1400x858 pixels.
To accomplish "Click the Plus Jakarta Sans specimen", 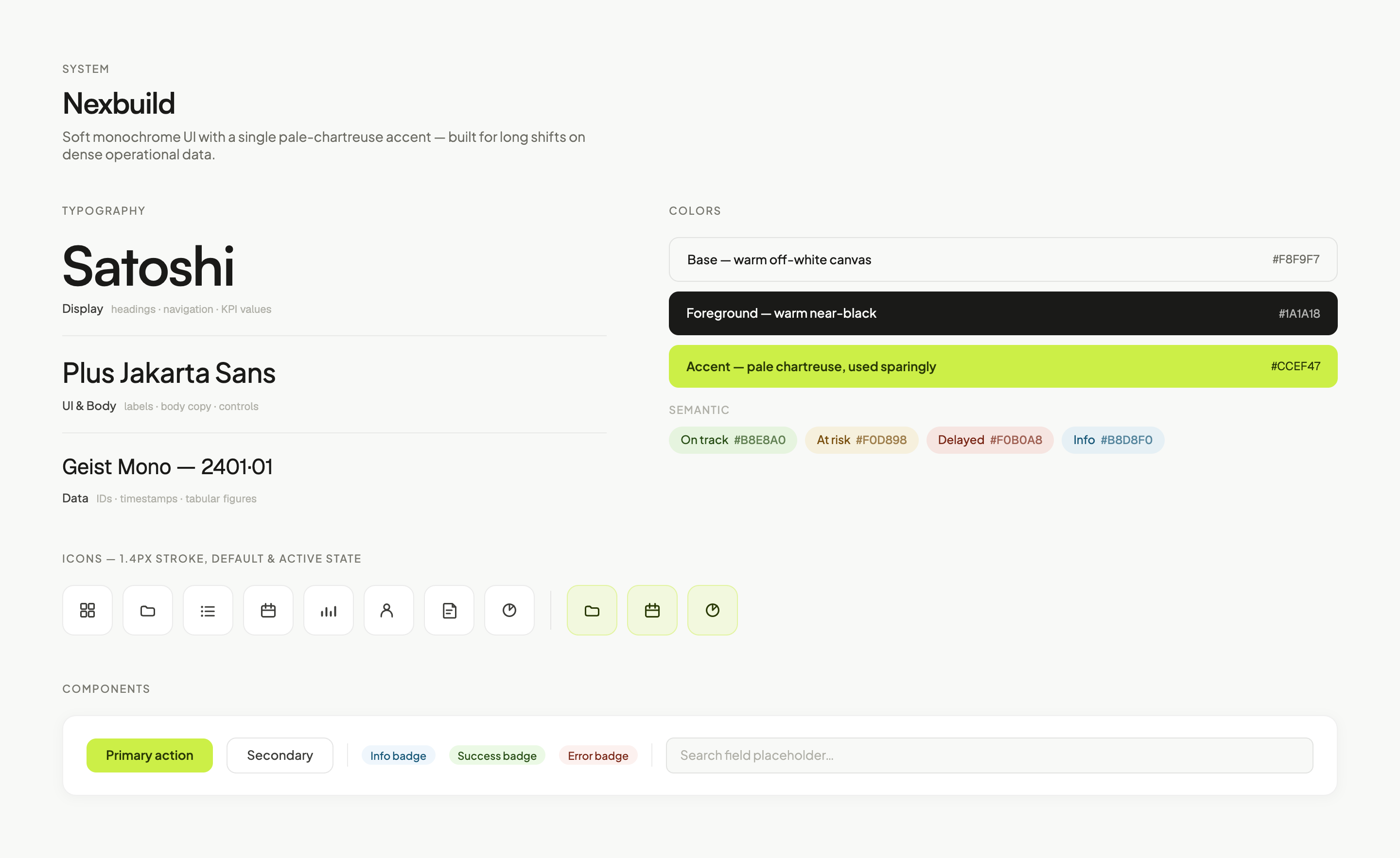I will pyautogui.click(x=169, y=373).
